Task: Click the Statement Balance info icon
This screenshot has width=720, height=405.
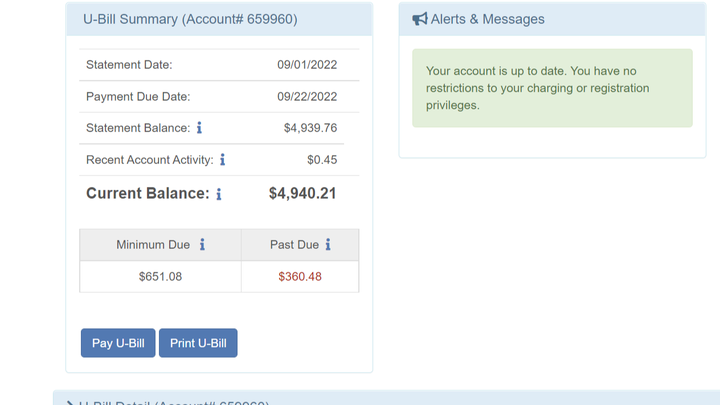Action: click(x=199, y=128)
